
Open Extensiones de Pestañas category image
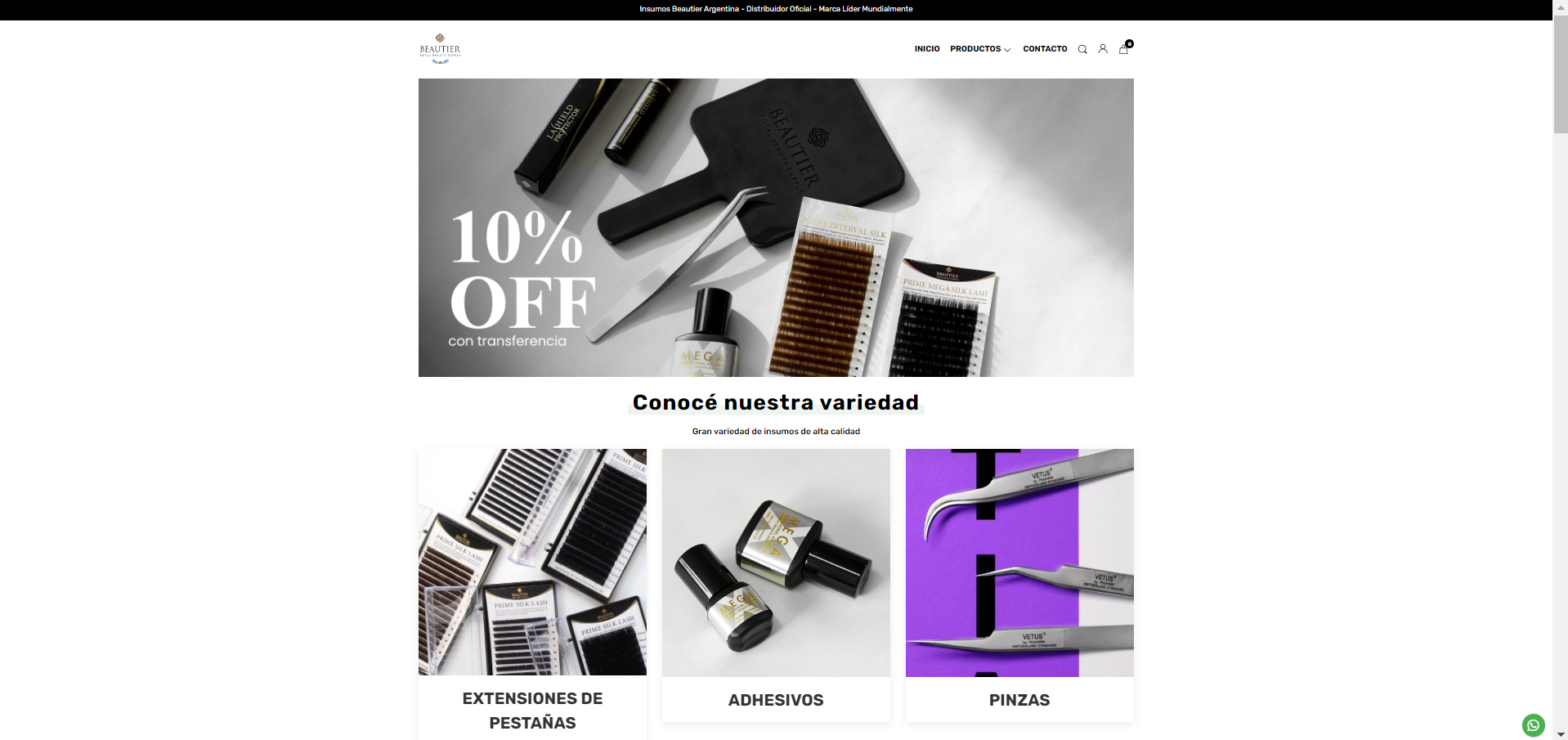pyautogui.click(x=532, y=562)
